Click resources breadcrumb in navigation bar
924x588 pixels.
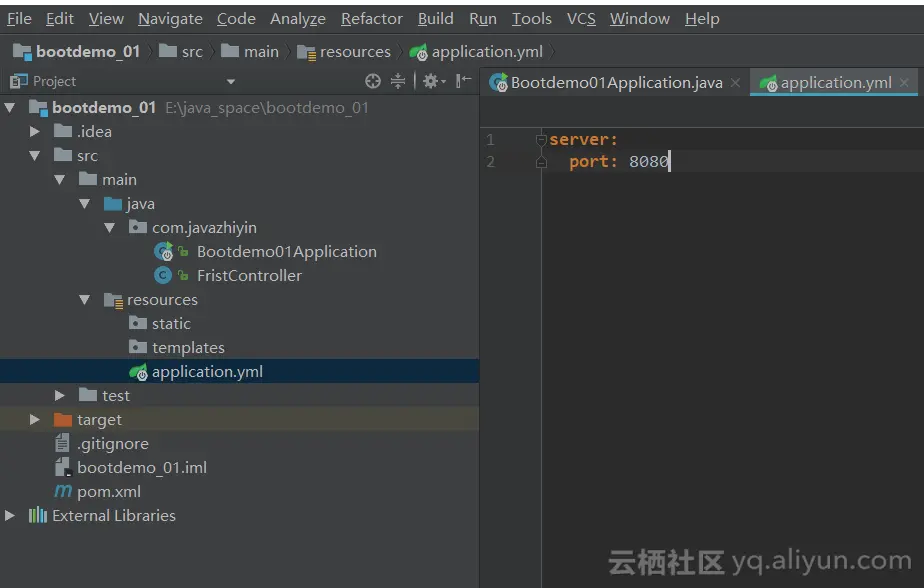point(344,52)
